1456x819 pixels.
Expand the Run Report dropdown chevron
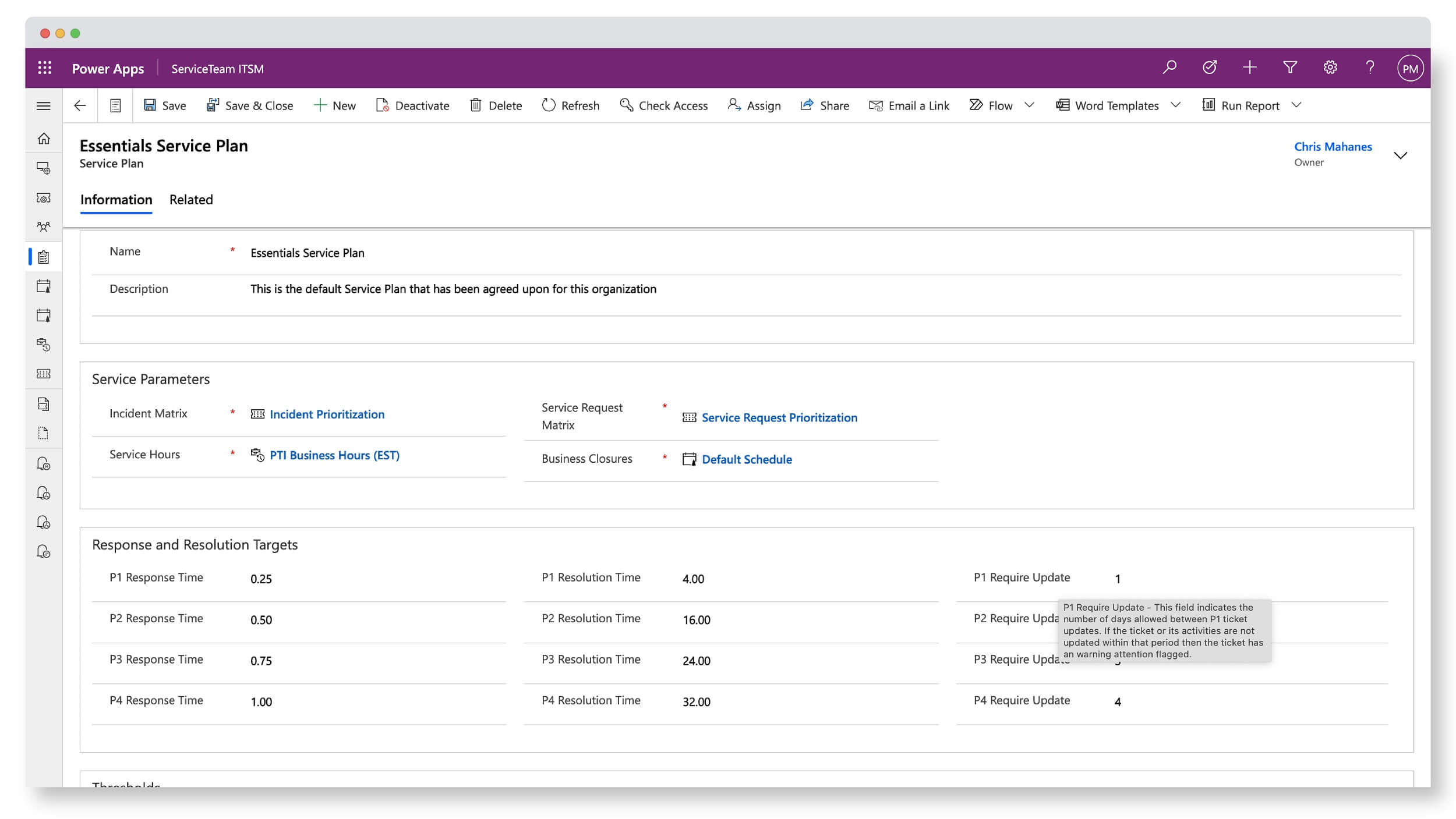[1296, 105]
